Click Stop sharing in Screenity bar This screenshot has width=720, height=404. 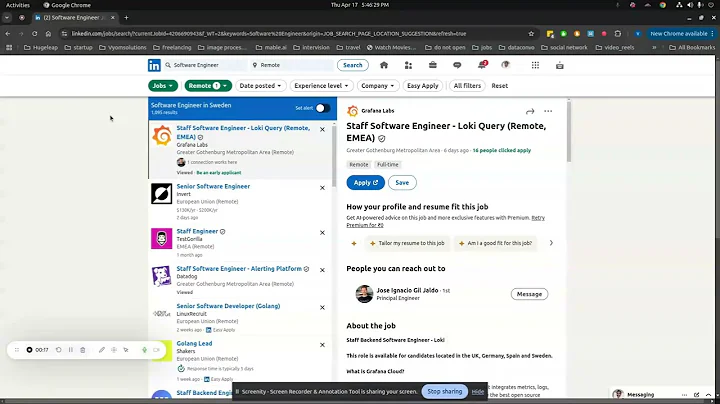coord(444,392)
